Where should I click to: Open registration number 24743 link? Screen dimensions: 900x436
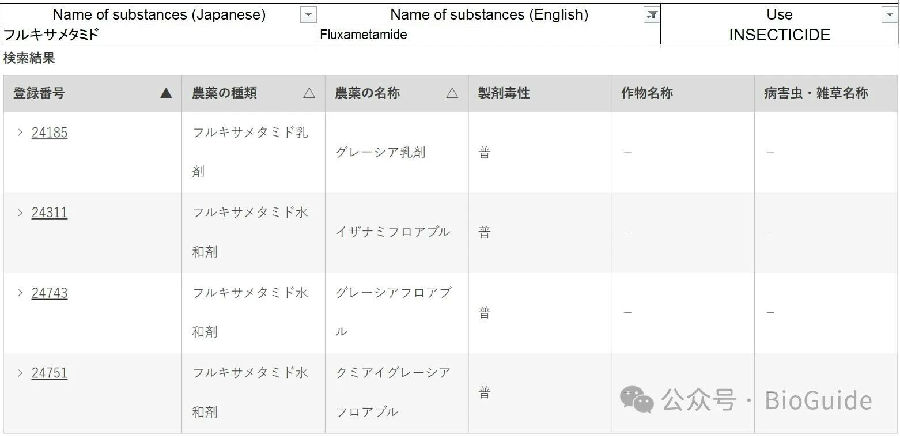pos(49,292)
